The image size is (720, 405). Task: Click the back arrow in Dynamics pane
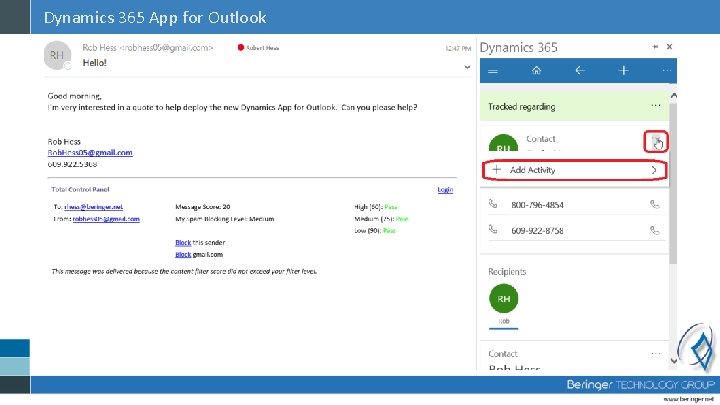pyautogui.click(x=579, y=70)
